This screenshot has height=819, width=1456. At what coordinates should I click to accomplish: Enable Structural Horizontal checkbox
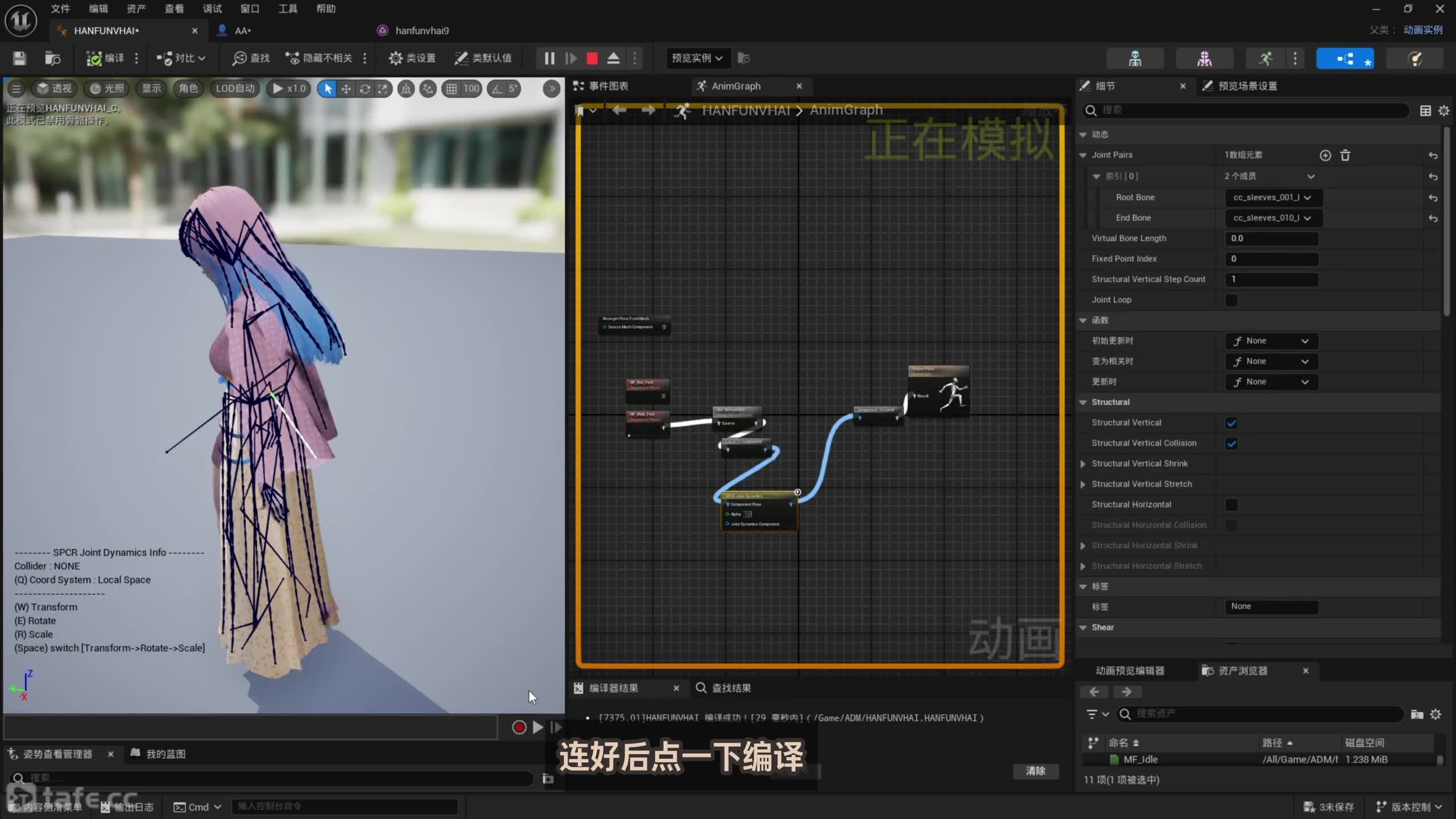point(1231,505)
